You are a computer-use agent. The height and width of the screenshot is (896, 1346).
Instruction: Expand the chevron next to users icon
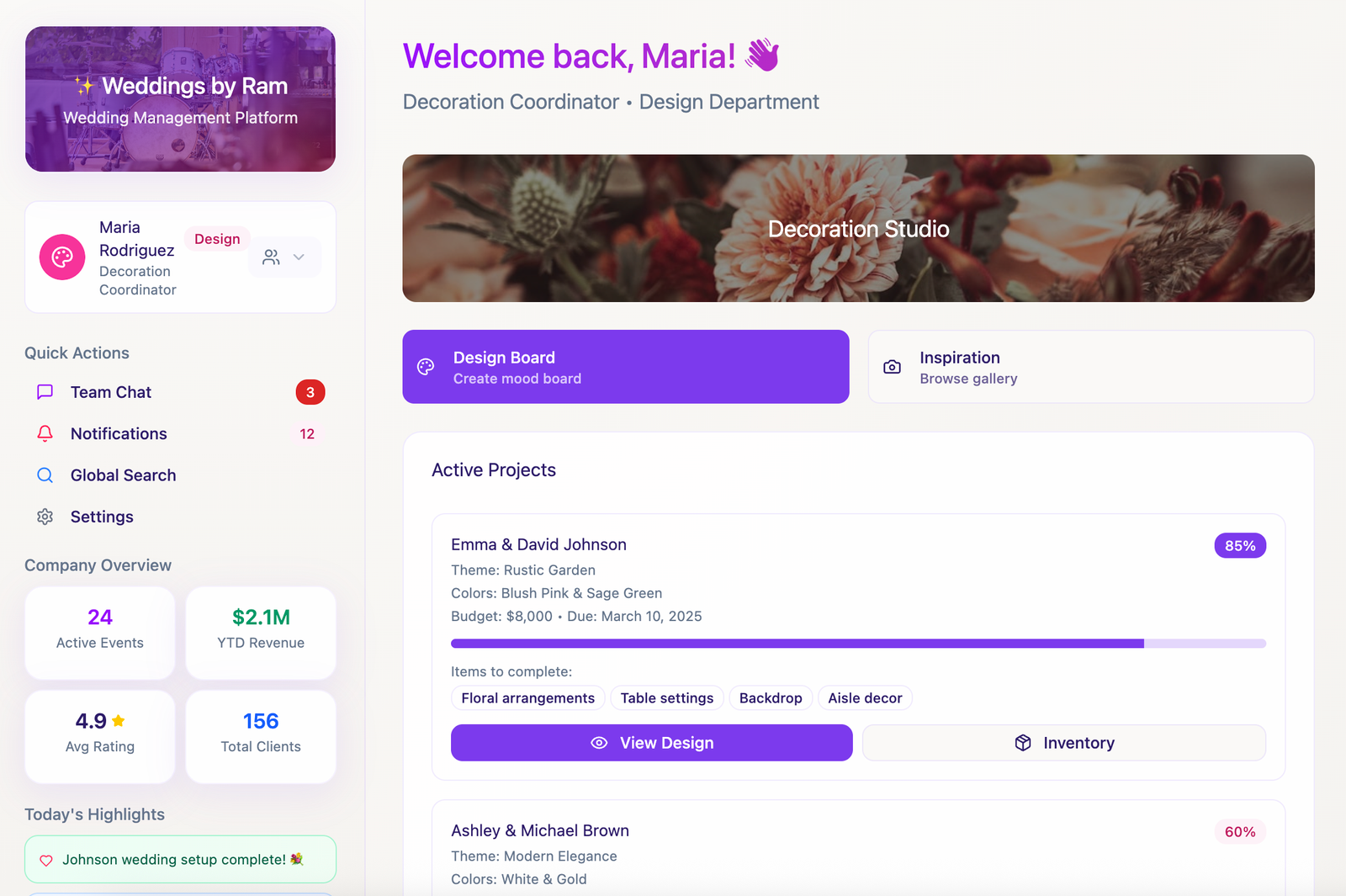(299, 257)
